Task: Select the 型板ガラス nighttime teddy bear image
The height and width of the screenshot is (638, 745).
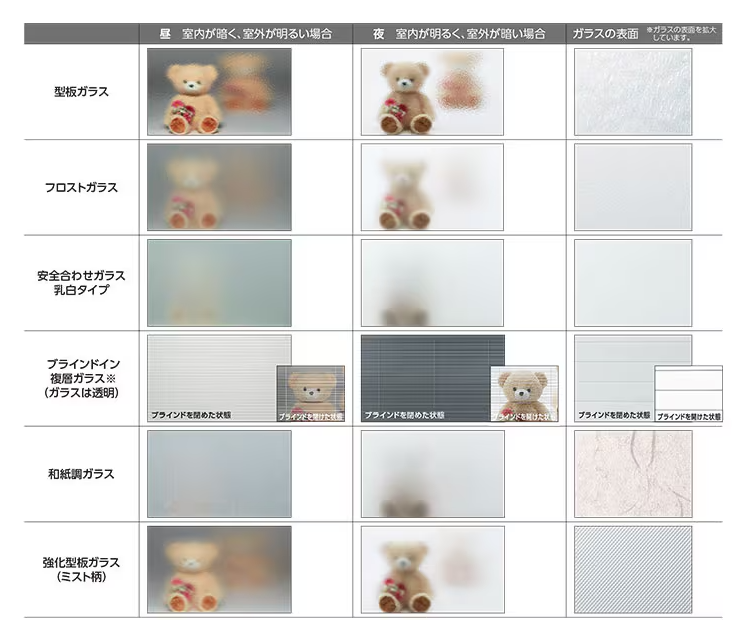Action: (x=432, y=92)
